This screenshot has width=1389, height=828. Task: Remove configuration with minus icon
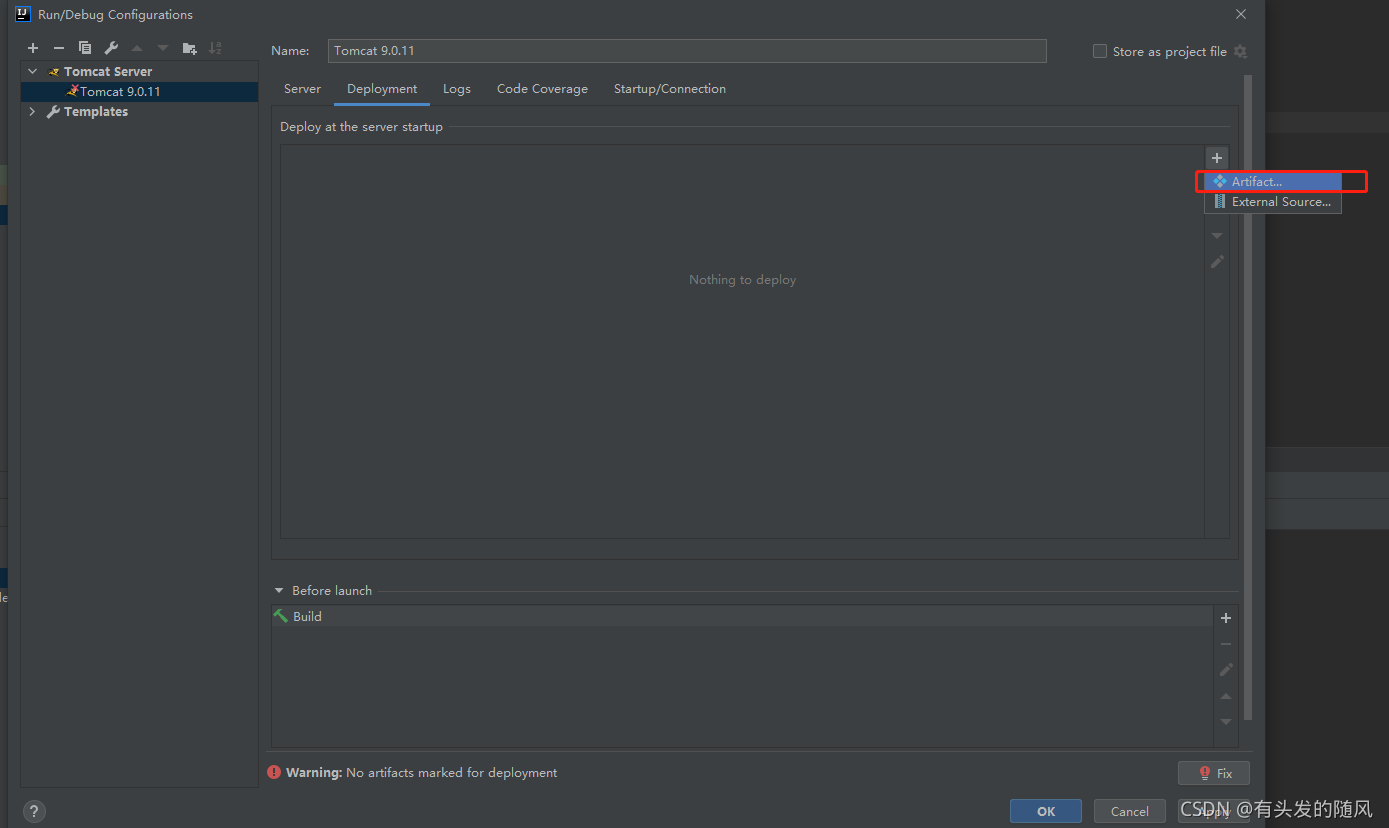(x=59, y=48)
